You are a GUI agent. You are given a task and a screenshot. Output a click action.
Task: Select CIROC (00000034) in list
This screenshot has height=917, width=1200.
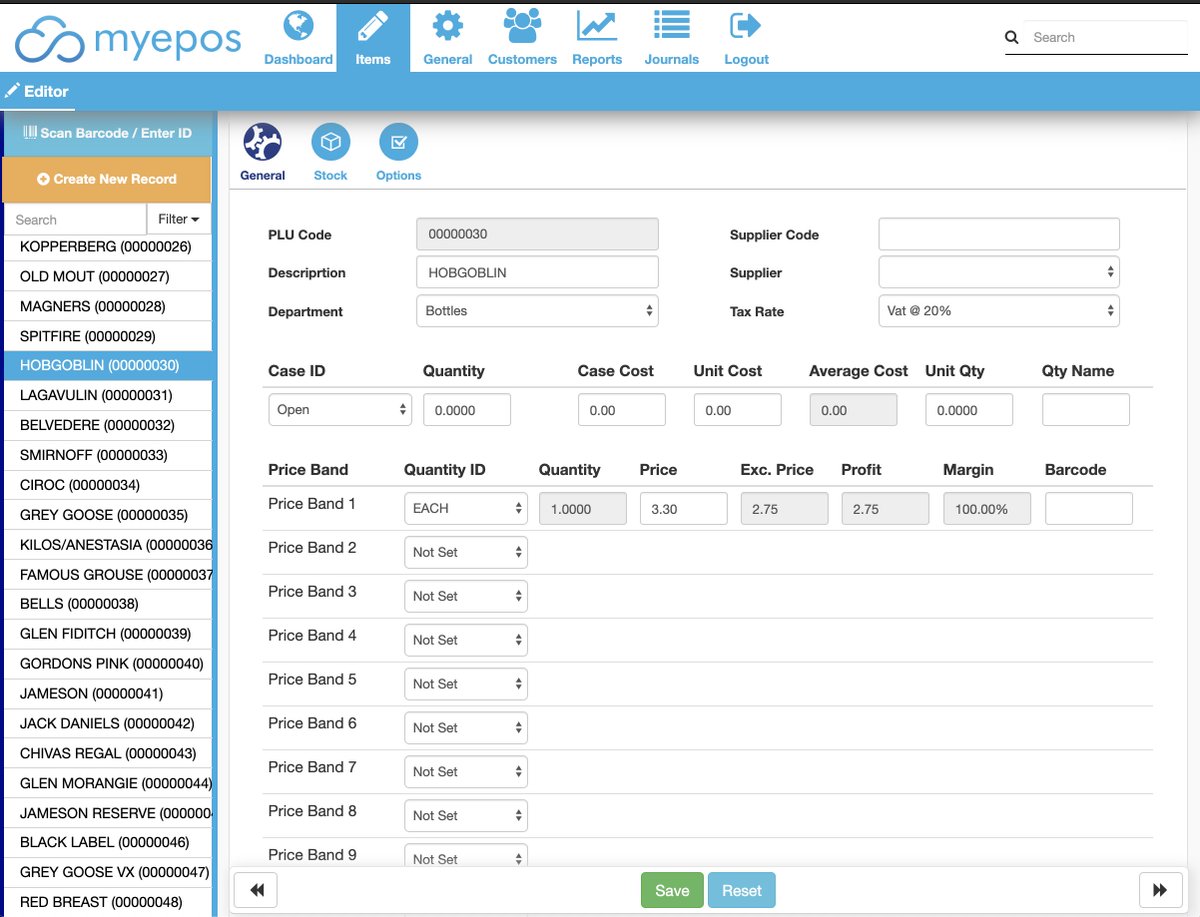click(107, 485)
